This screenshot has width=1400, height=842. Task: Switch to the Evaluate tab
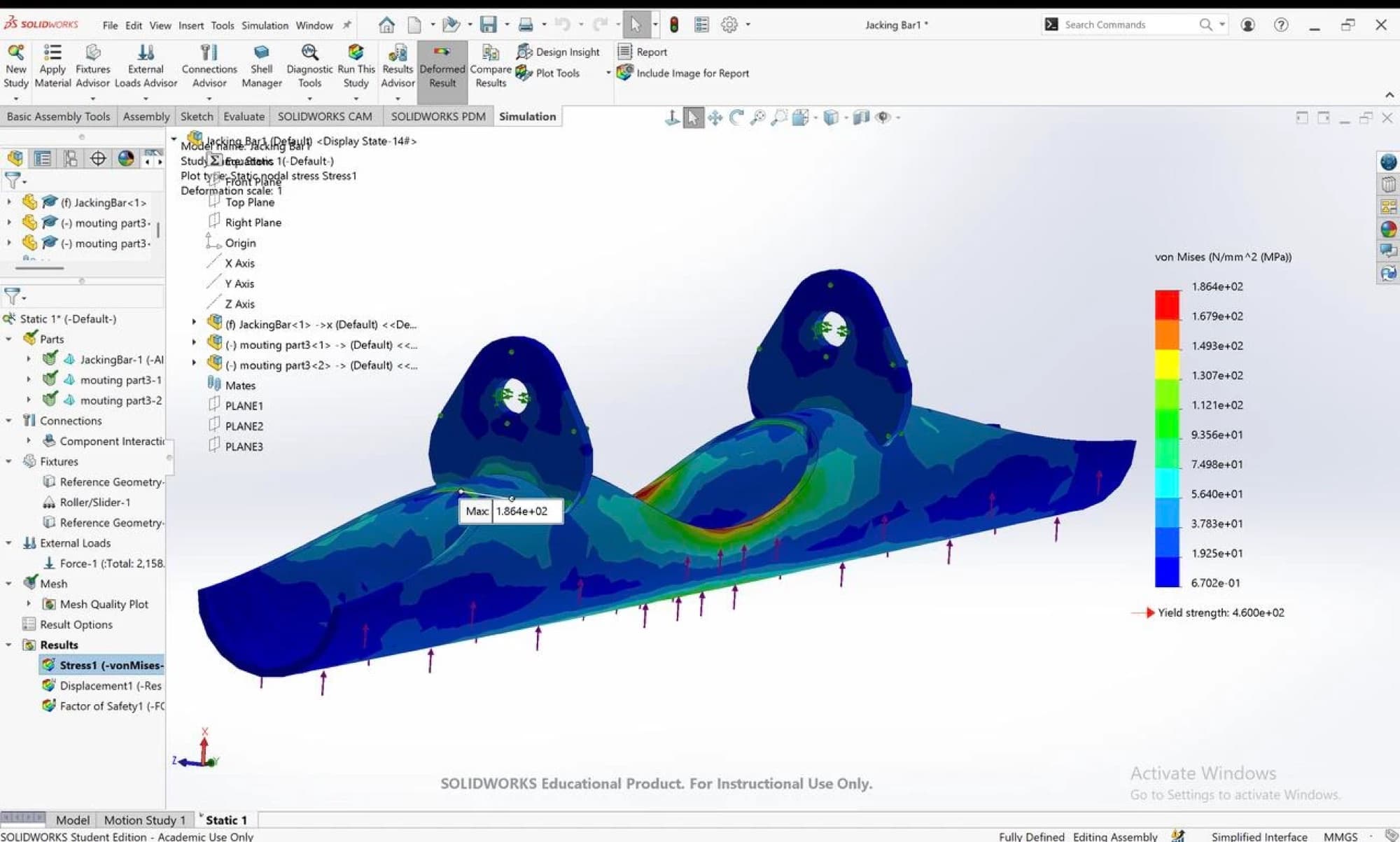click(244, 116)
